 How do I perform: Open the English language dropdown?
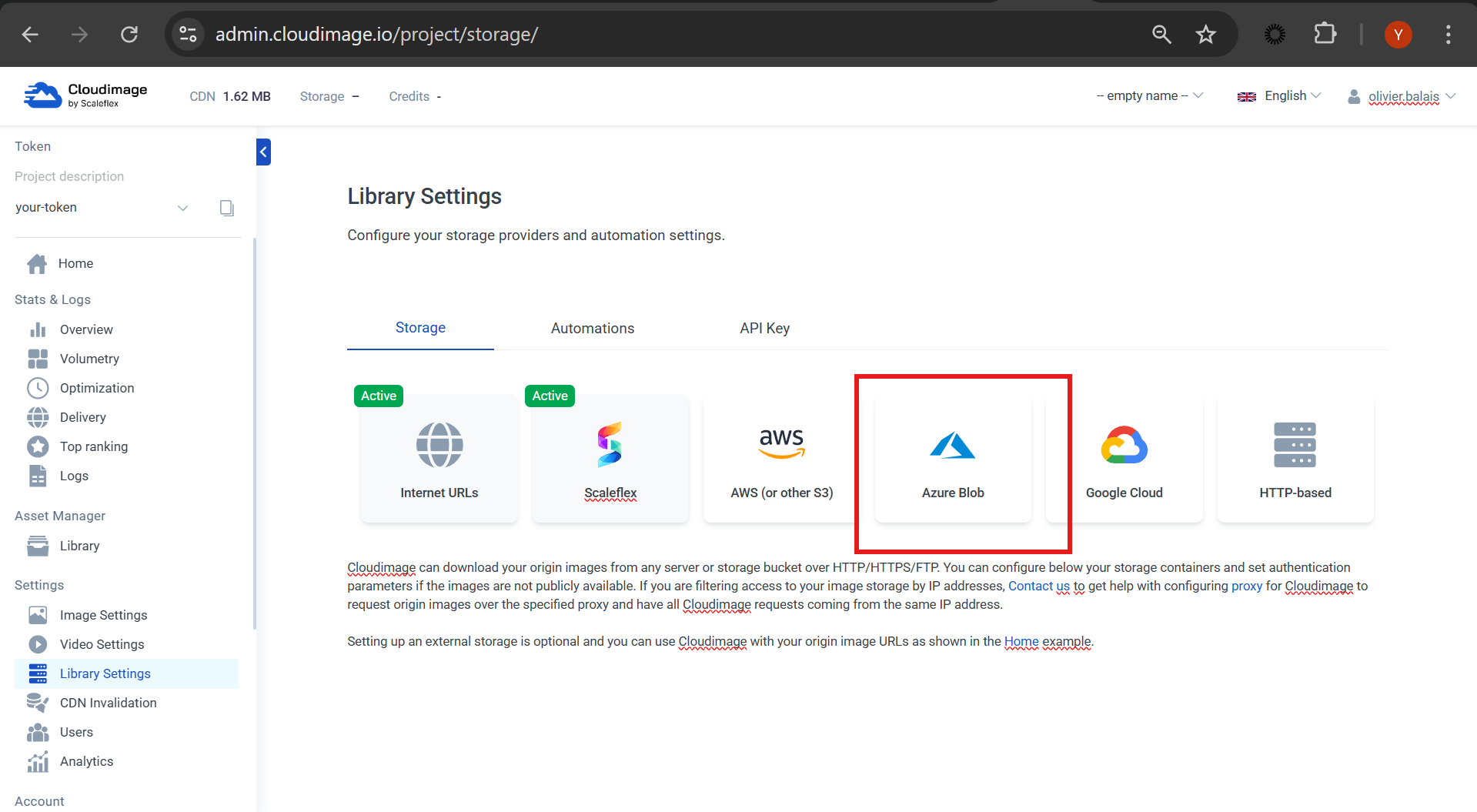pos(1279,96)
